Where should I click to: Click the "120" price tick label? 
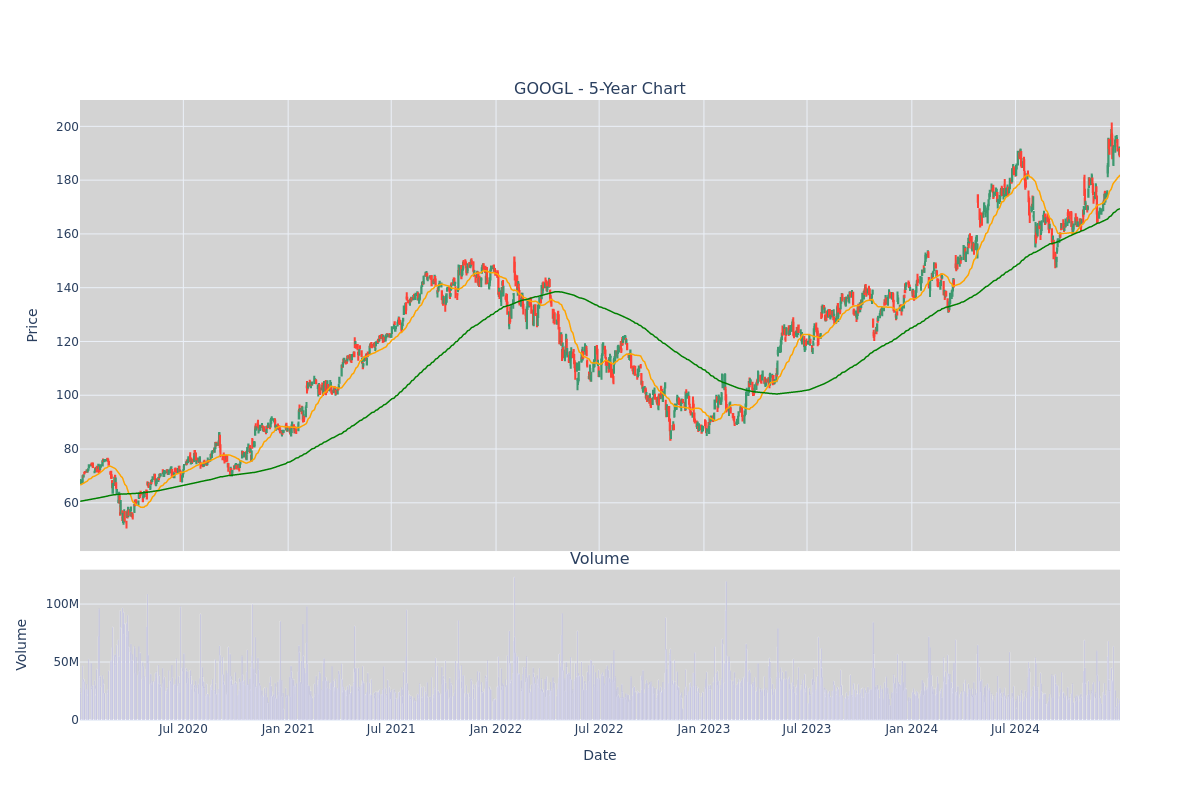tap(67, 342)
